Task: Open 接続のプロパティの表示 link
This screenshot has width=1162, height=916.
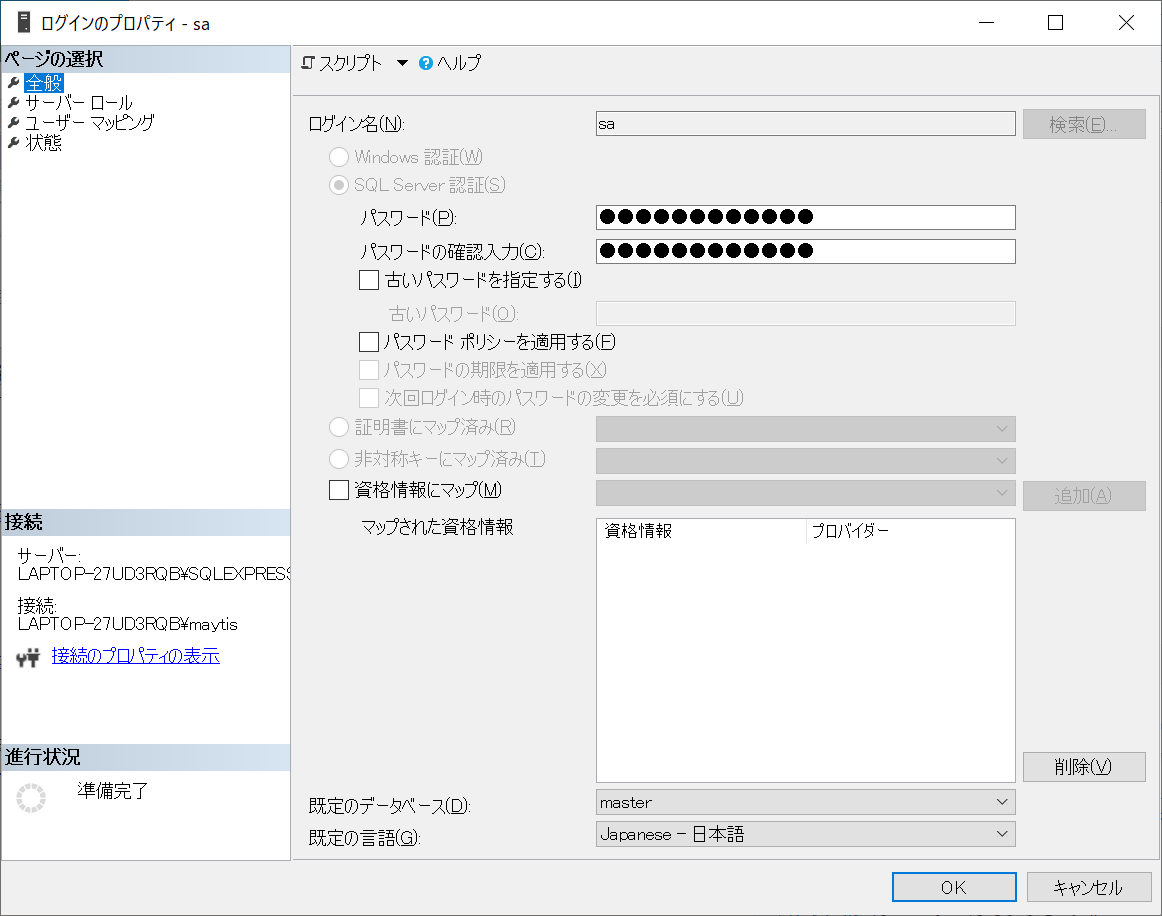Action: [x=136, y=657]
